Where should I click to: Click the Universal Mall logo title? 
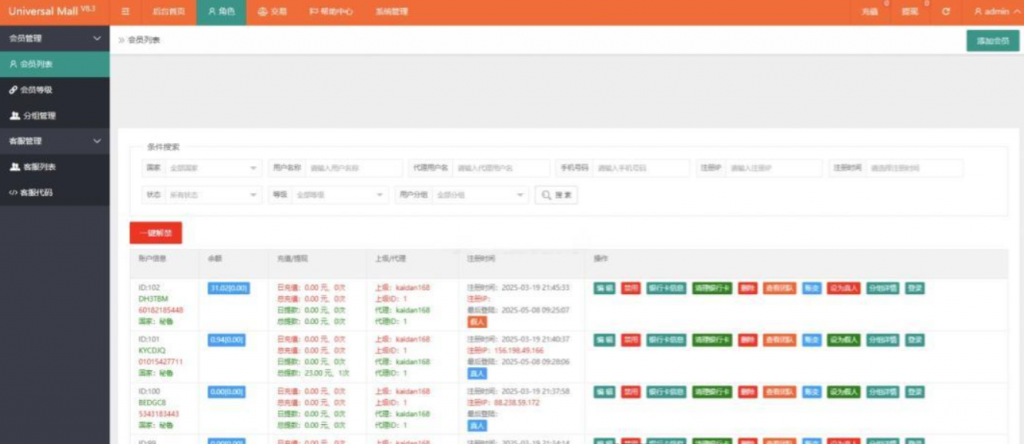pos(52,11)
